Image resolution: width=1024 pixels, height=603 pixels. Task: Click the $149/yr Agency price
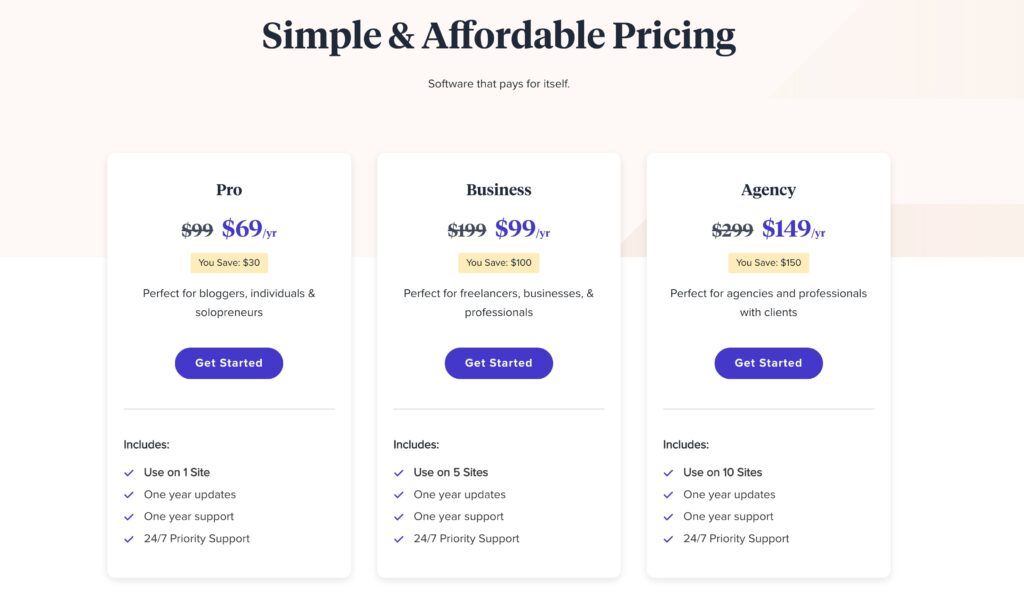[793, 229]
